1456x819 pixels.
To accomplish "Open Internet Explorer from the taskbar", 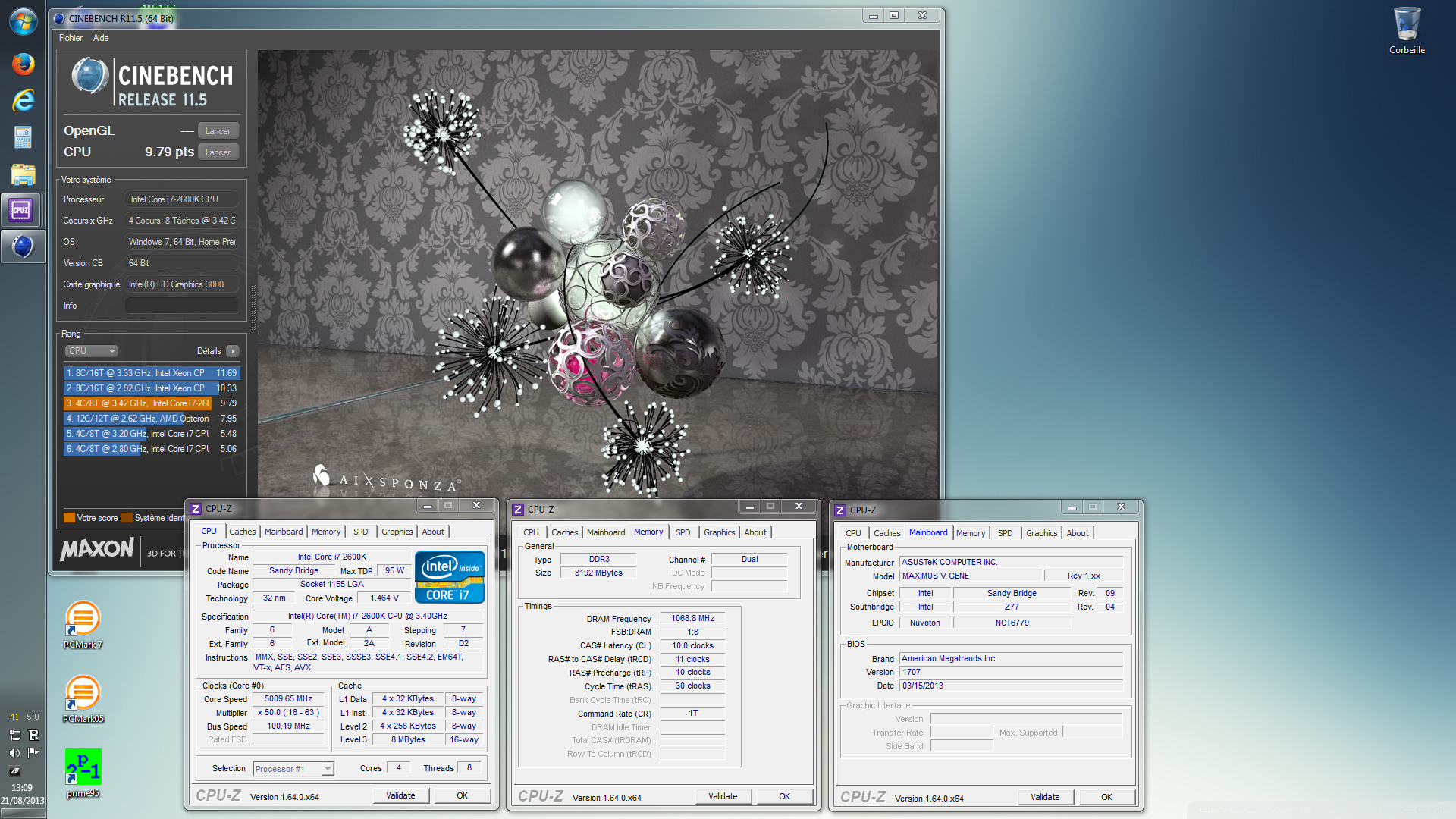I will (x=23, y=100).
